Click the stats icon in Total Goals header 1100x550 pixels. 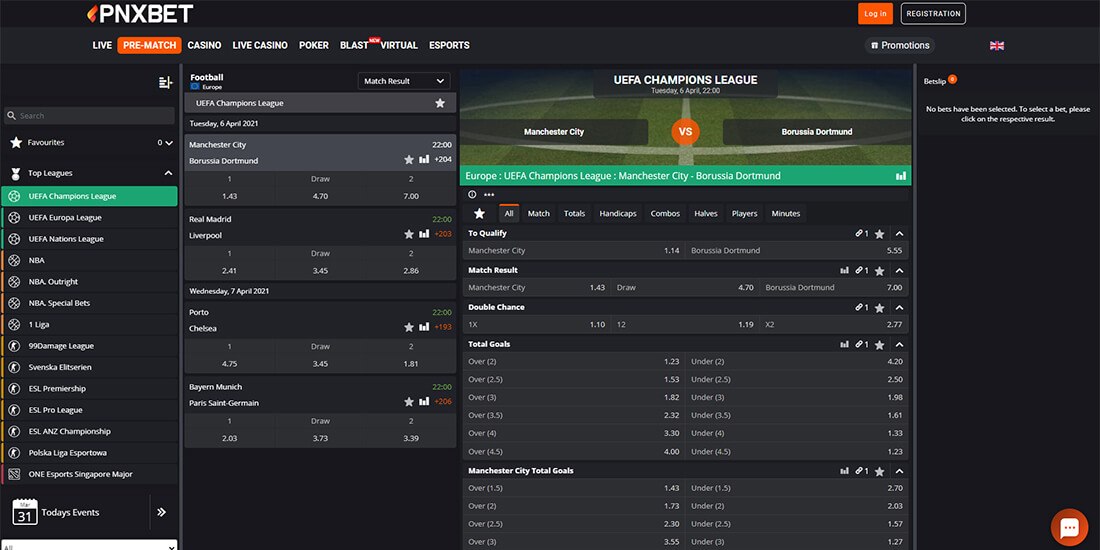coord(844,344)
